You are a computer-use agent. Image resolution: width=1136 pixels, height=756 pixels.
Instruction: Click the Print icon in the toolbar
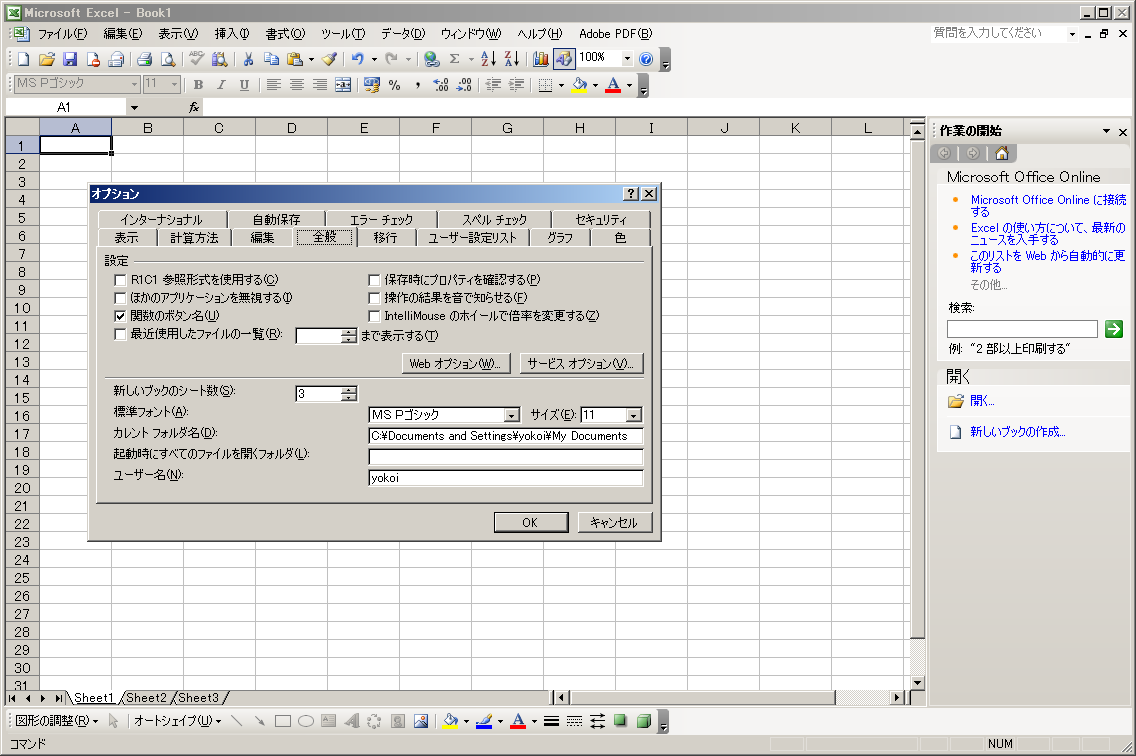click(144, 59)
